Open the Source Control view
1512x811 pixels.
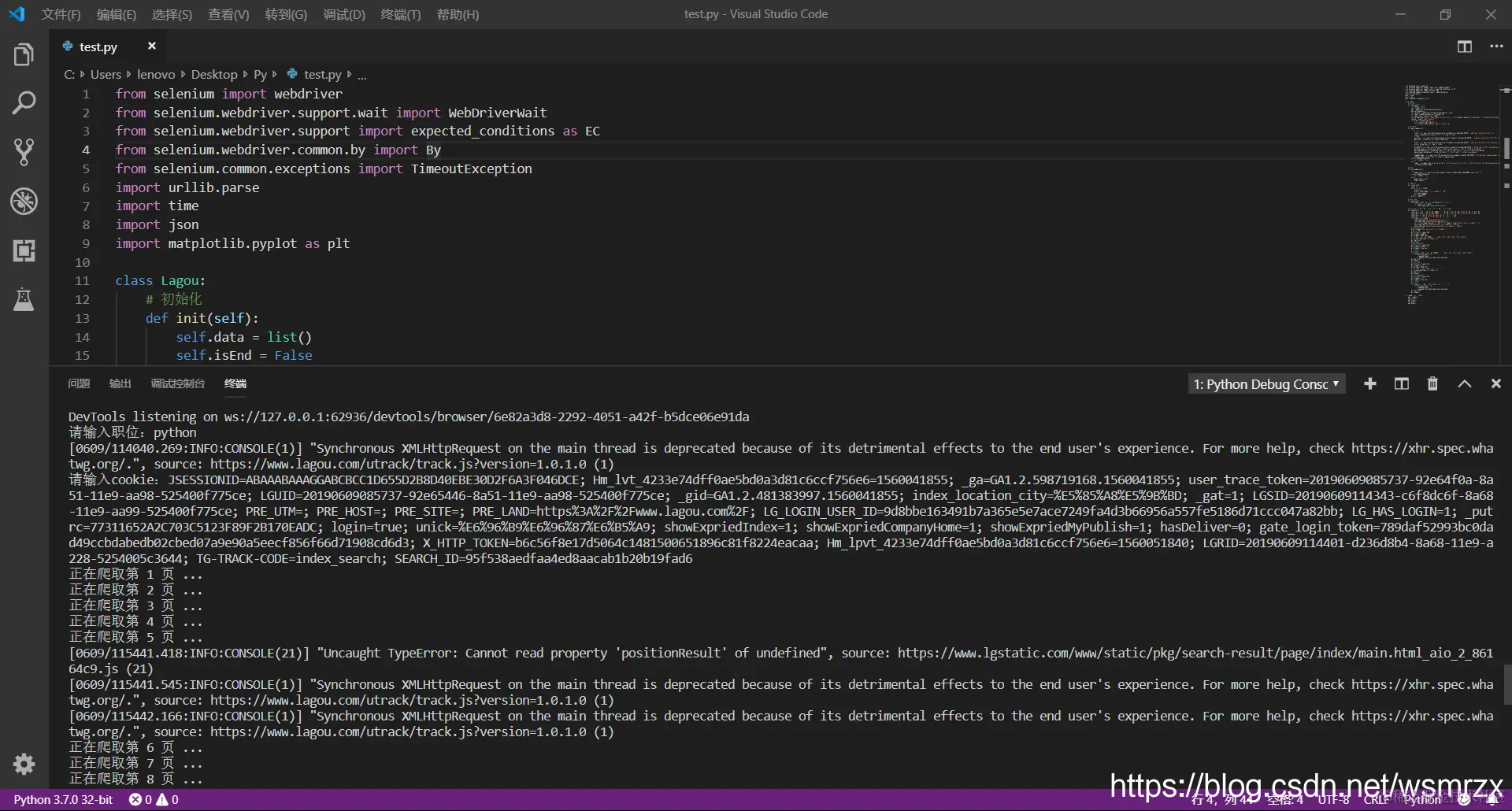click(24, 152)
